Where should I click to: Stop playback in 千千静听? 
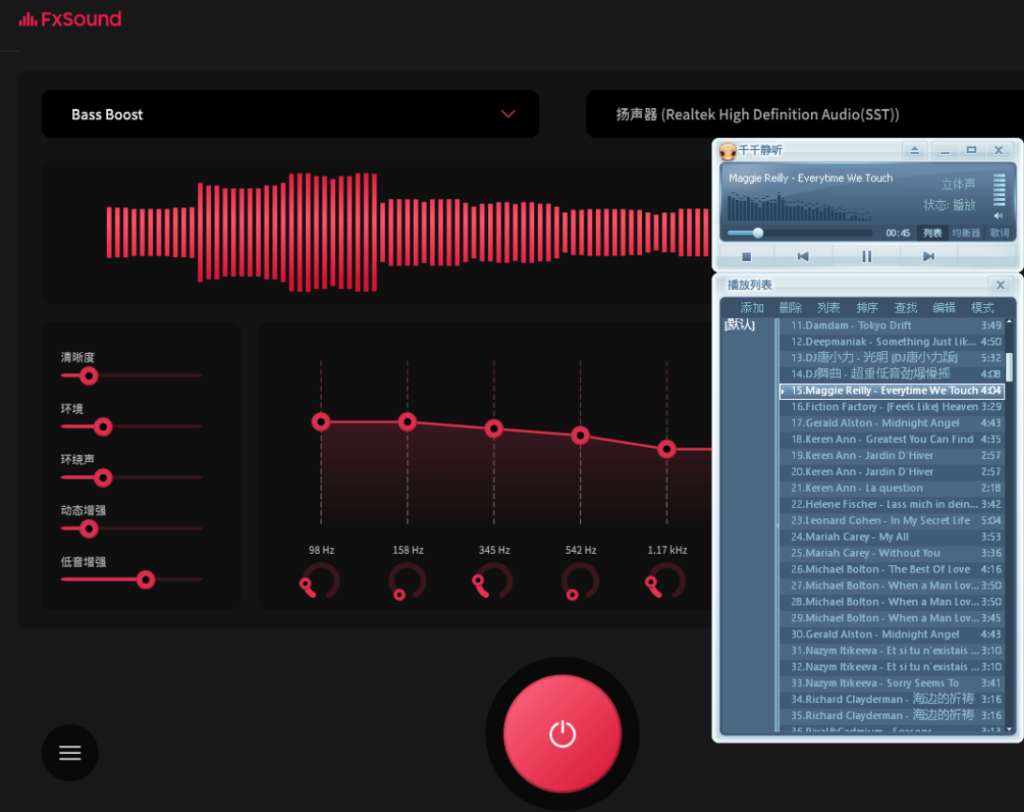click(x=746, y=257)
